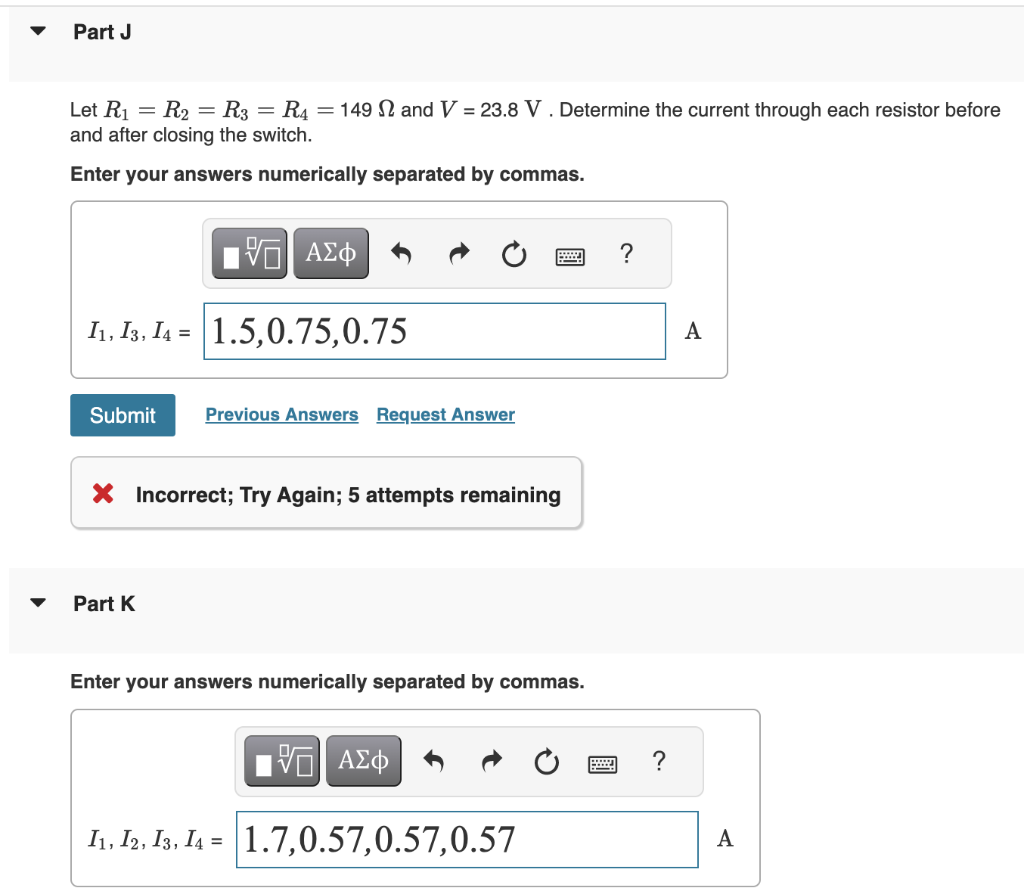This screenshot has height=888, width=1024.
Task: Click the undo arrow in Part K toolbar
Action: (x=434, y=760)
